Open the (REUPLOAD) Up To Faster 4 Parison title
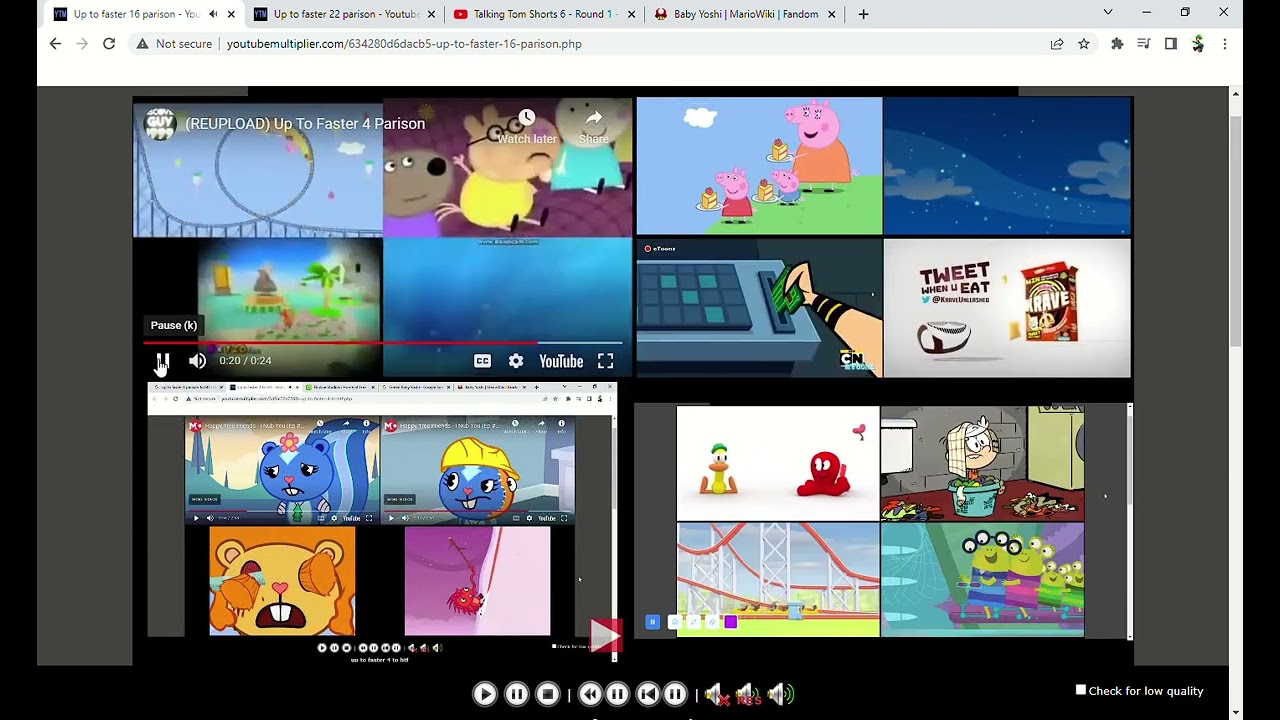1280x720 pixels. 305,124
